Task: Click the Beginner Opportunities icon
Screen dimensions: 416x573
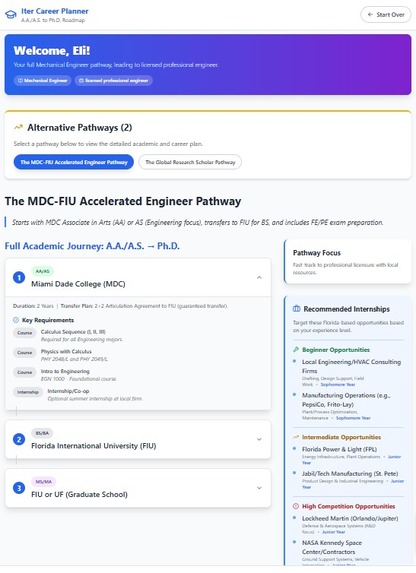Action: (x=296, y=350)
